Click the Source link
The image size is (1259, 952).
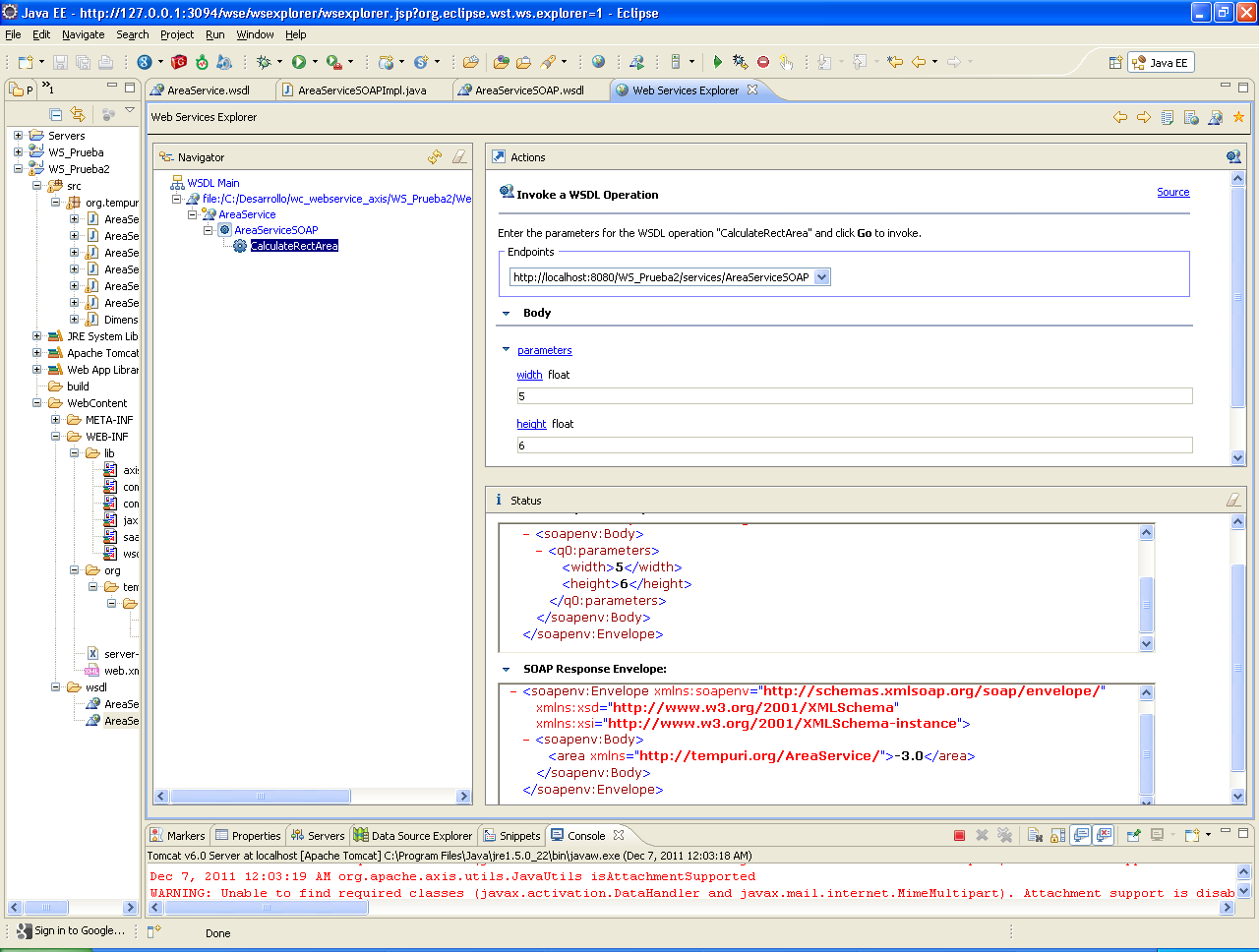pos(1173,193)
